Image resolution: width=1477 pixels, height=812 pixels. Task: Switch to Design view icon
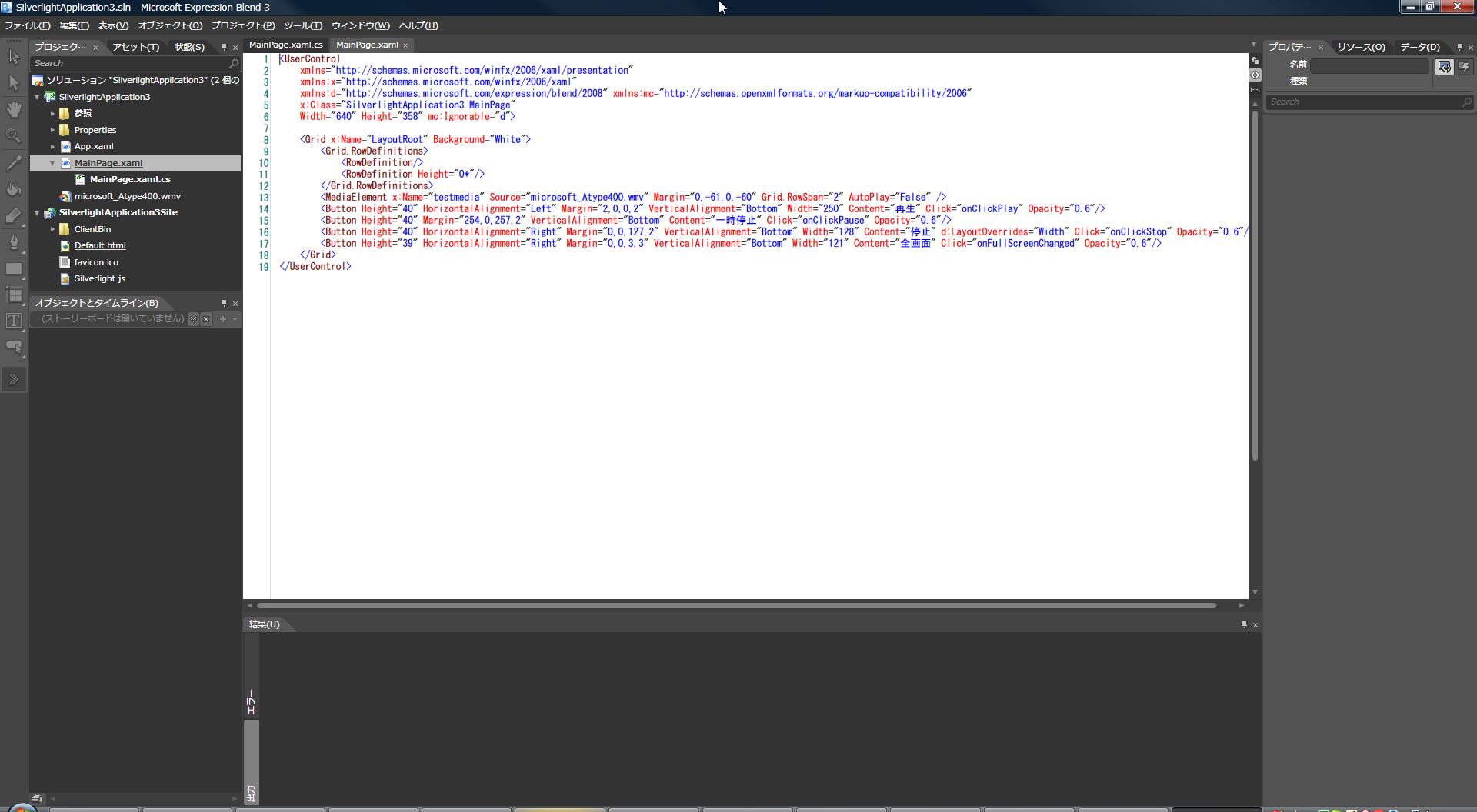[x=1255, y=60]
